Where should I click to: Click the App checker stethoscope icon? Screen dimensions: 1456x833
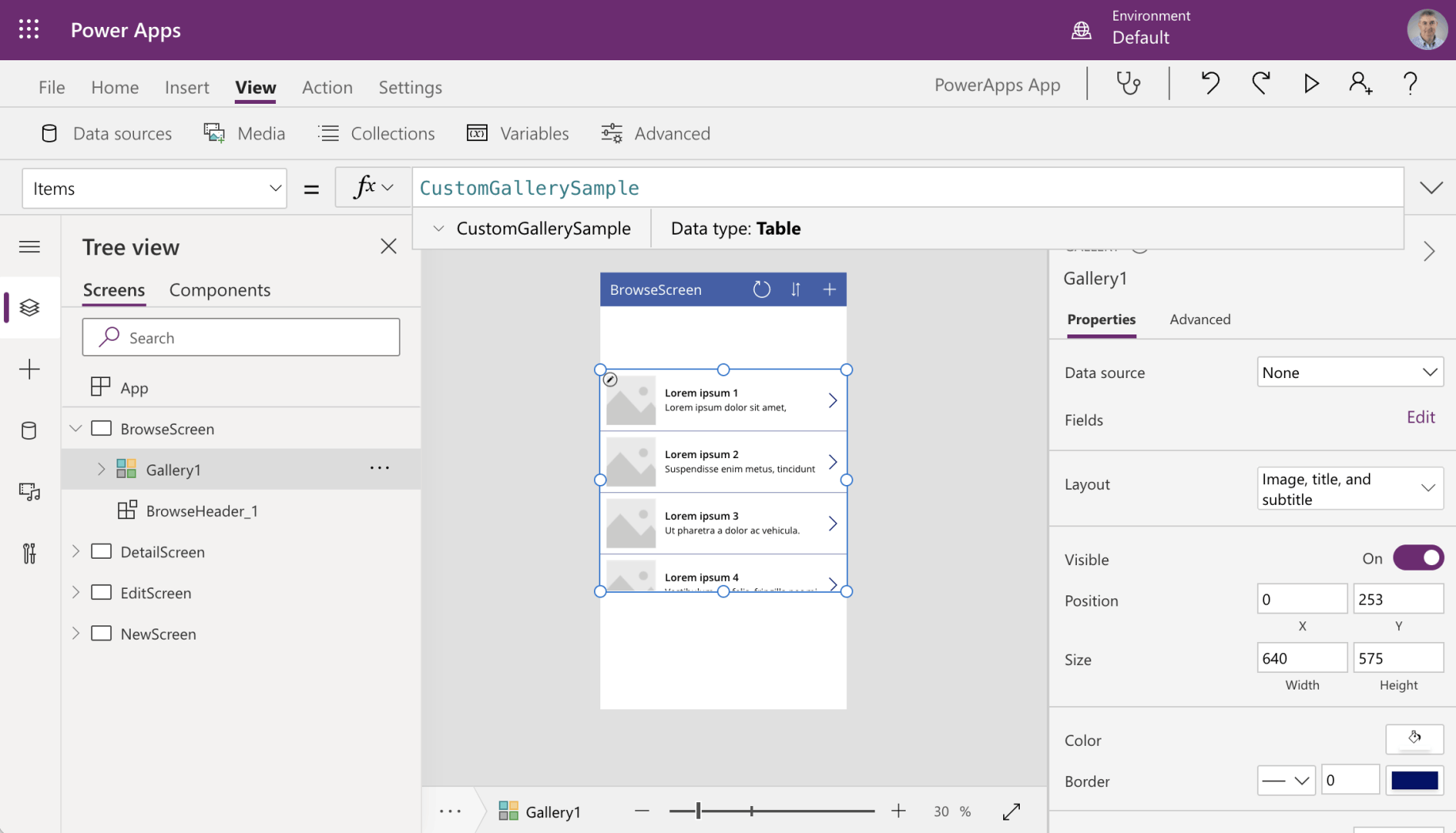(x=1128, y=83)
